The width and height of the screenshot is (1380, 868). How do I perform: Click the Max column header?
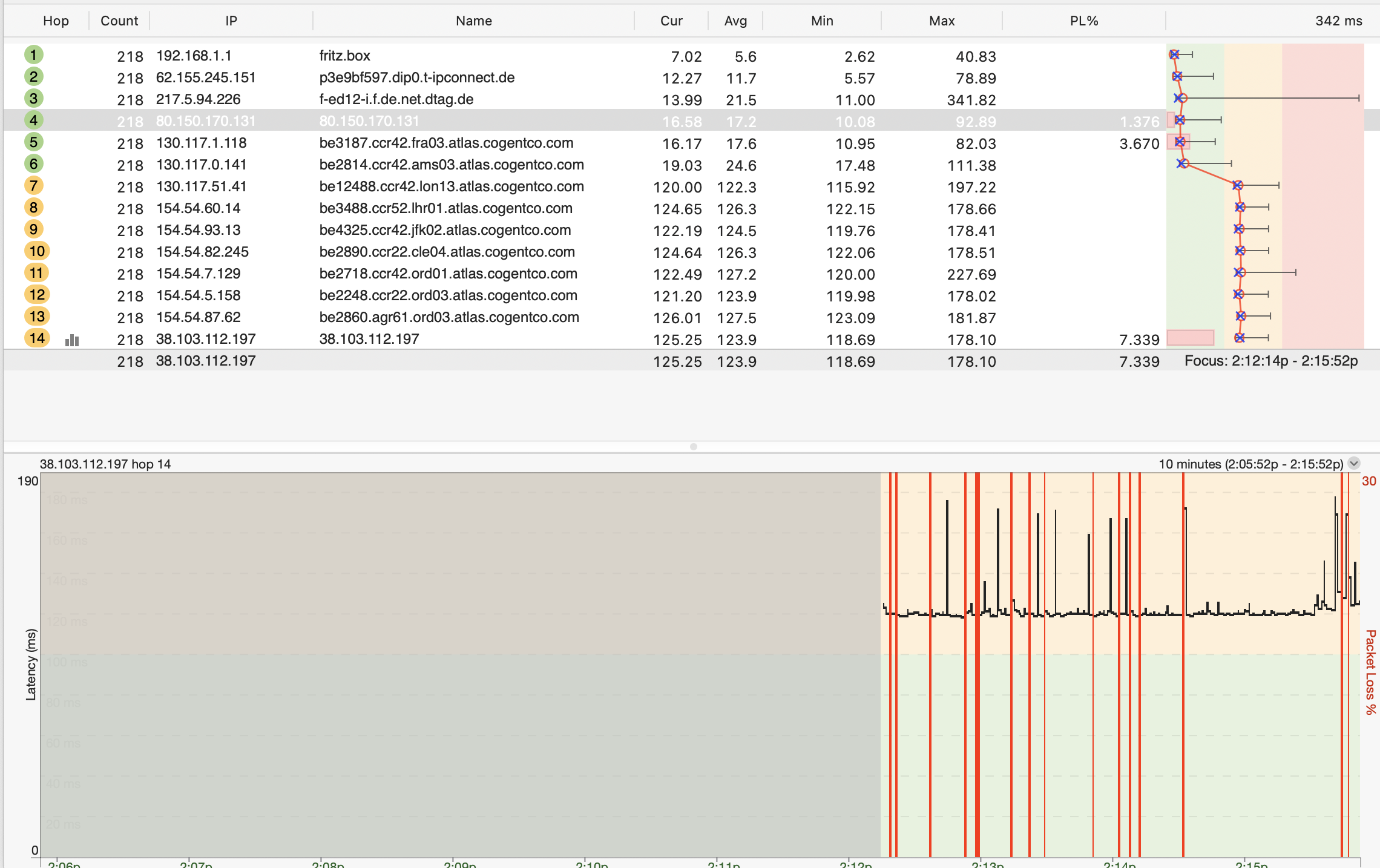tap(941, 21)
